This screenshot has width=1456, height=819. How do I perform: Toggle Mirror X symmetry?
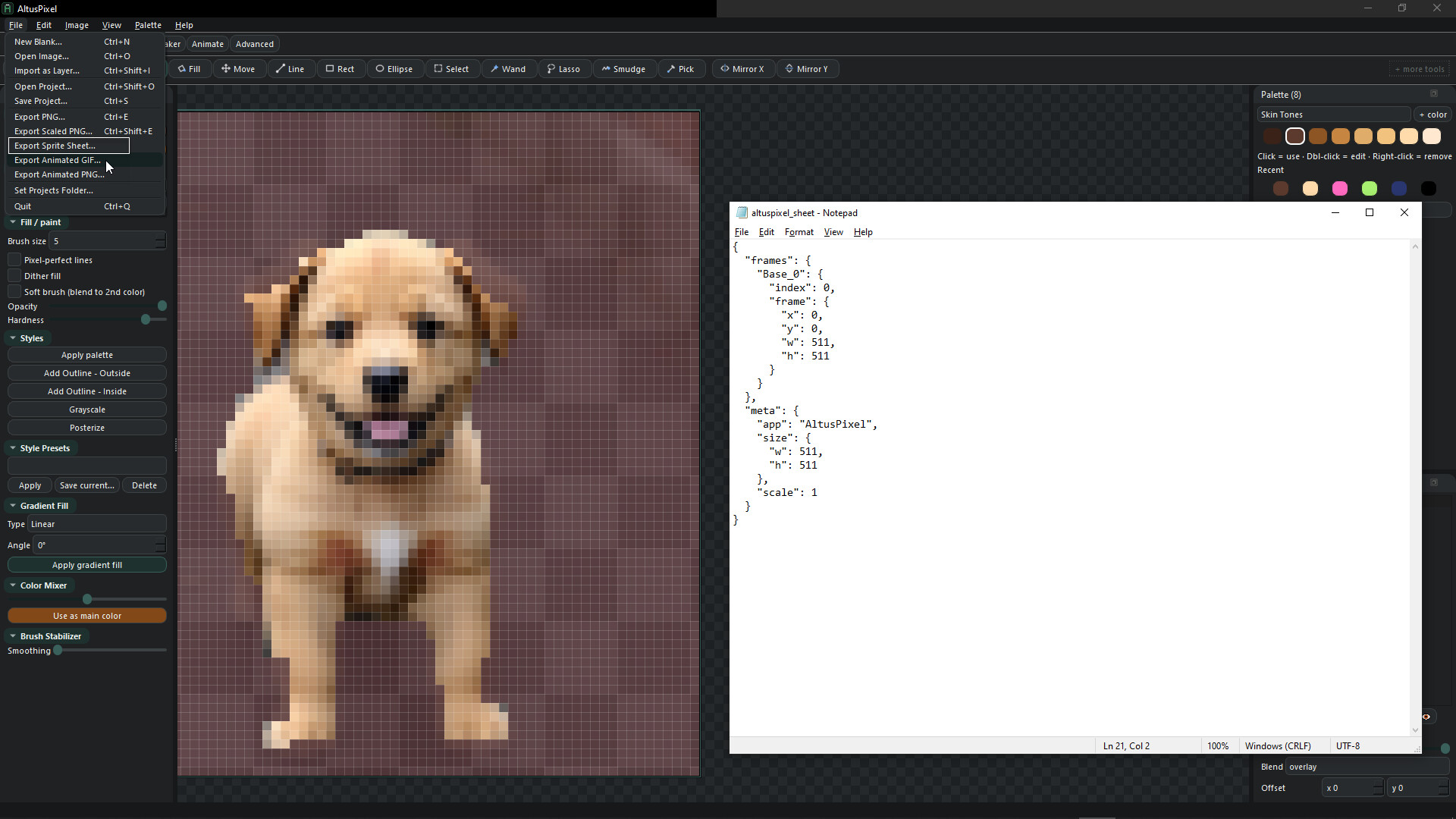click(742, 69)
